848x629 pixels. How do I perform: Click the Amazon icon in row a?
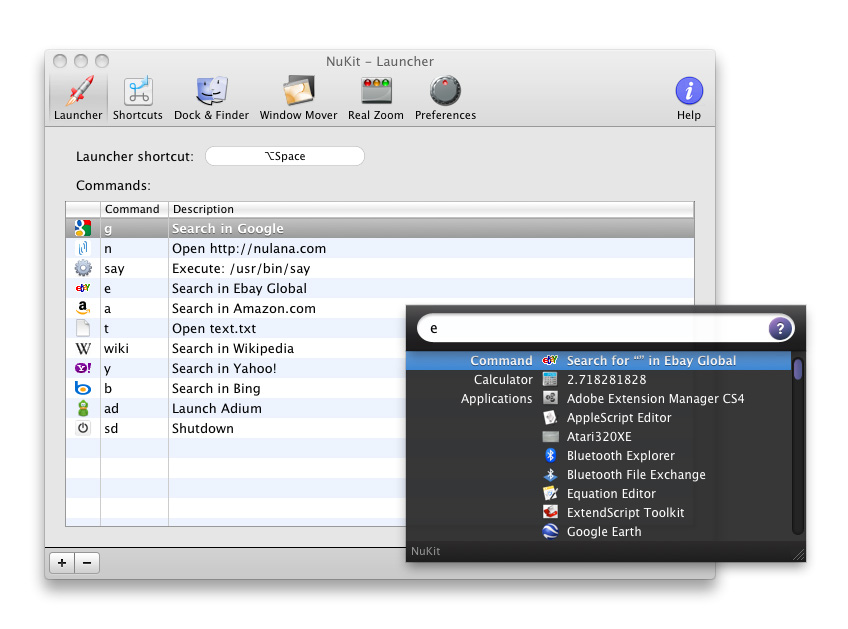point(83,308)
